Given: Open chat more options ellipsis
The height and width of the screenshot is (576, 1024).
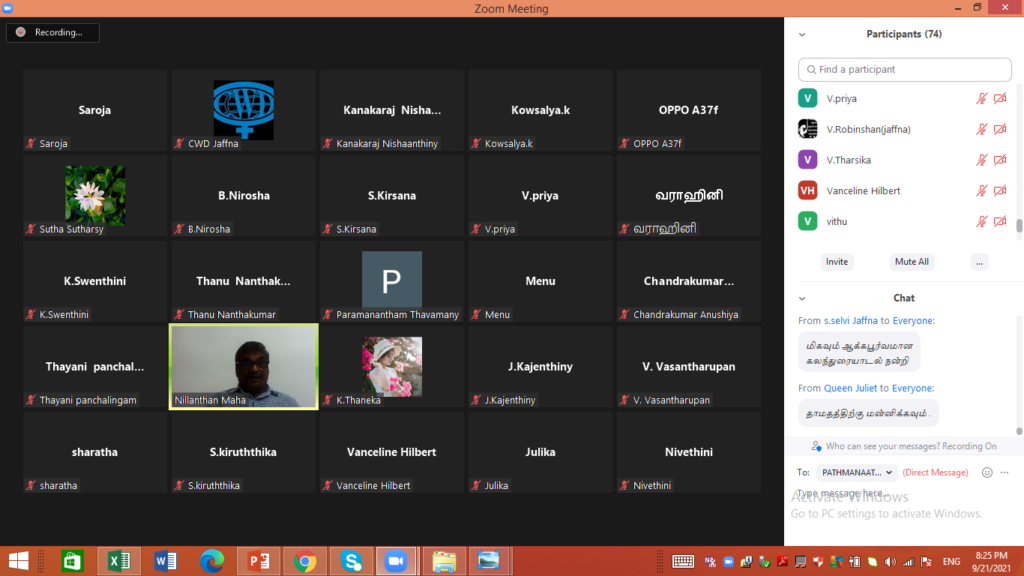Looking at the screenshot, I should pyautogui.click(x=1004, y=472).
